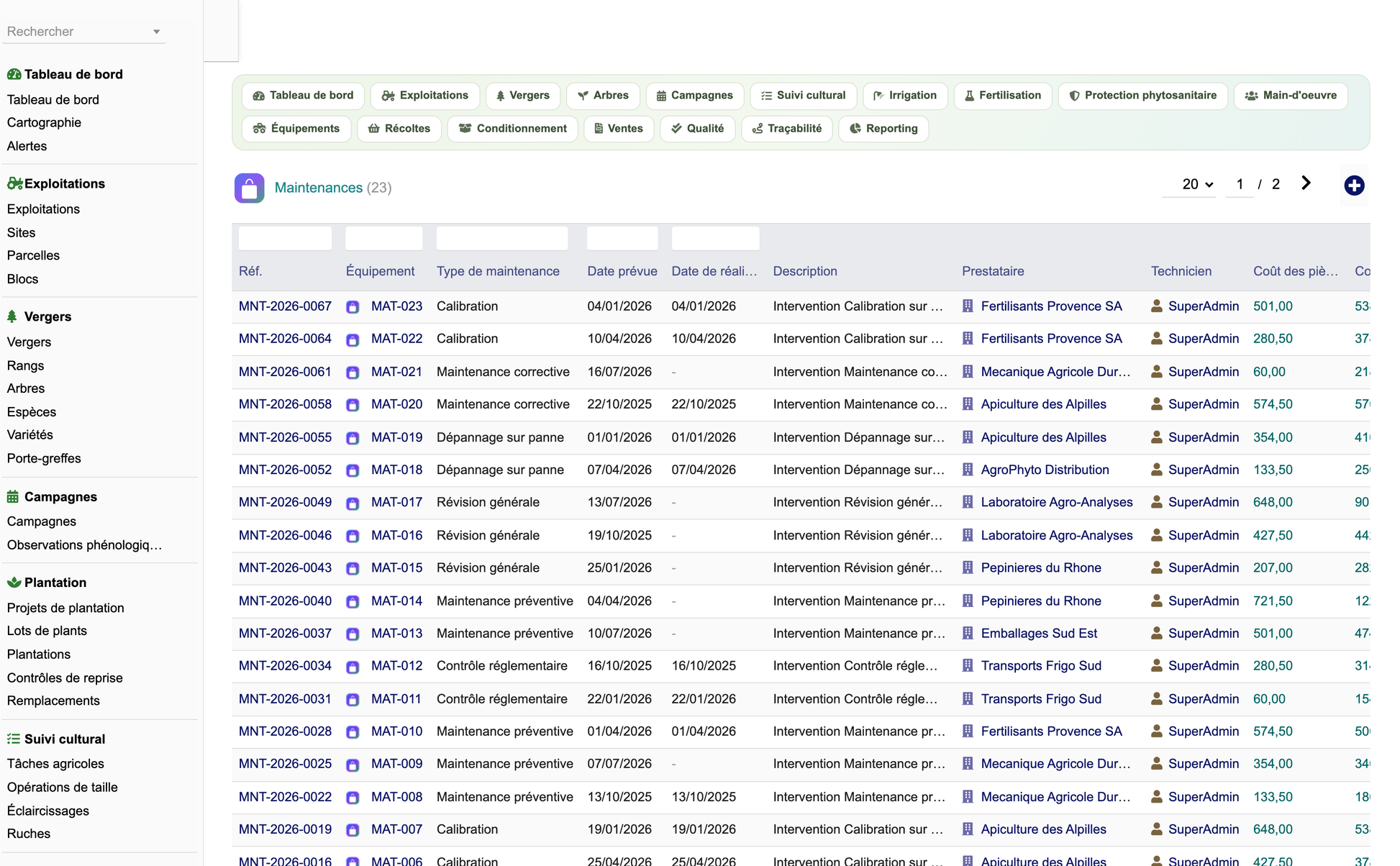Click building icon beside Fertilisants Provence SA in MNT-2026-0067 row
The image size is (1400, 866).
tap(968, 306)
